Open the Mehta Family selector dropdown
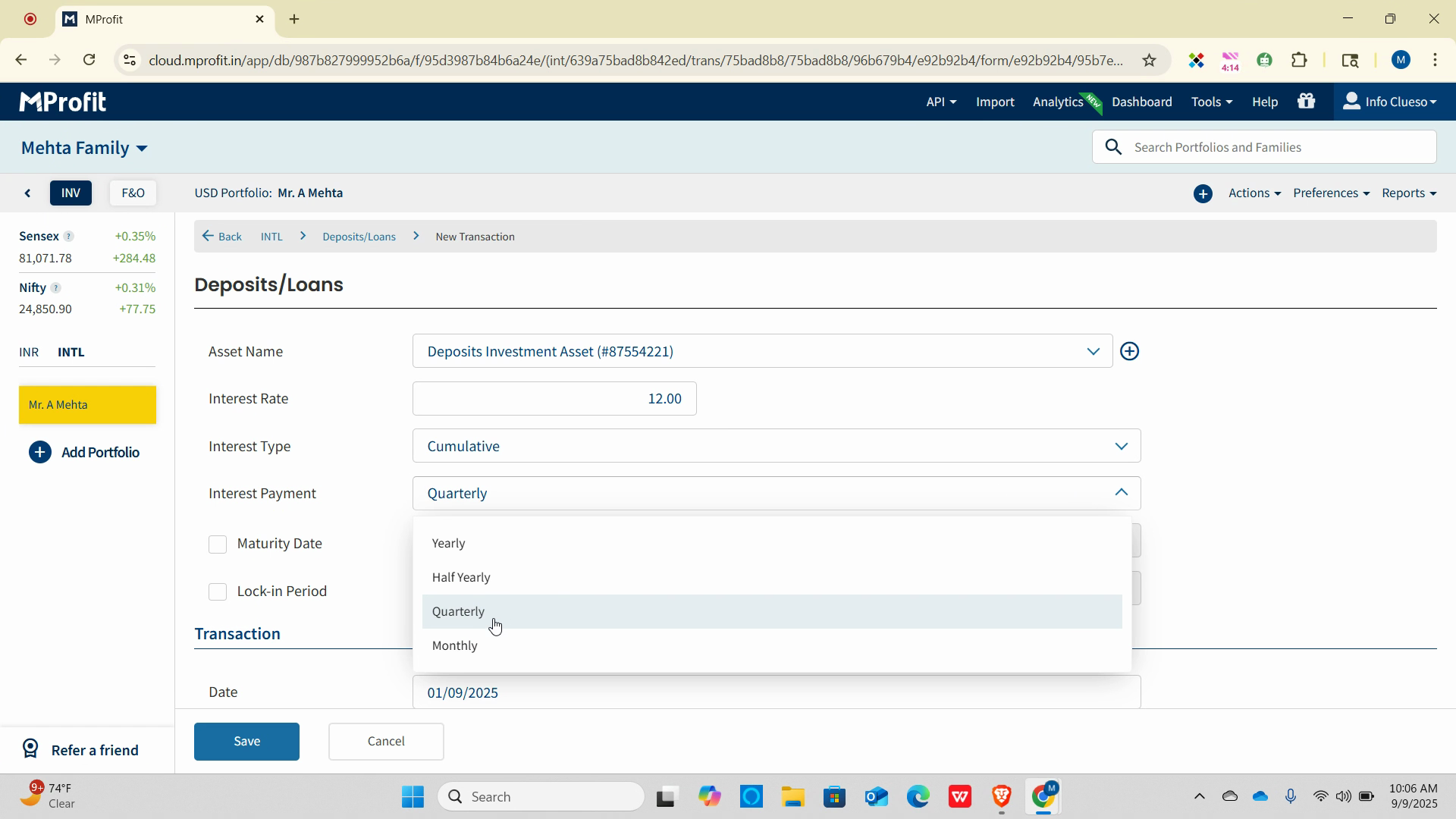1456x819 pixels. tap(84, 148)
